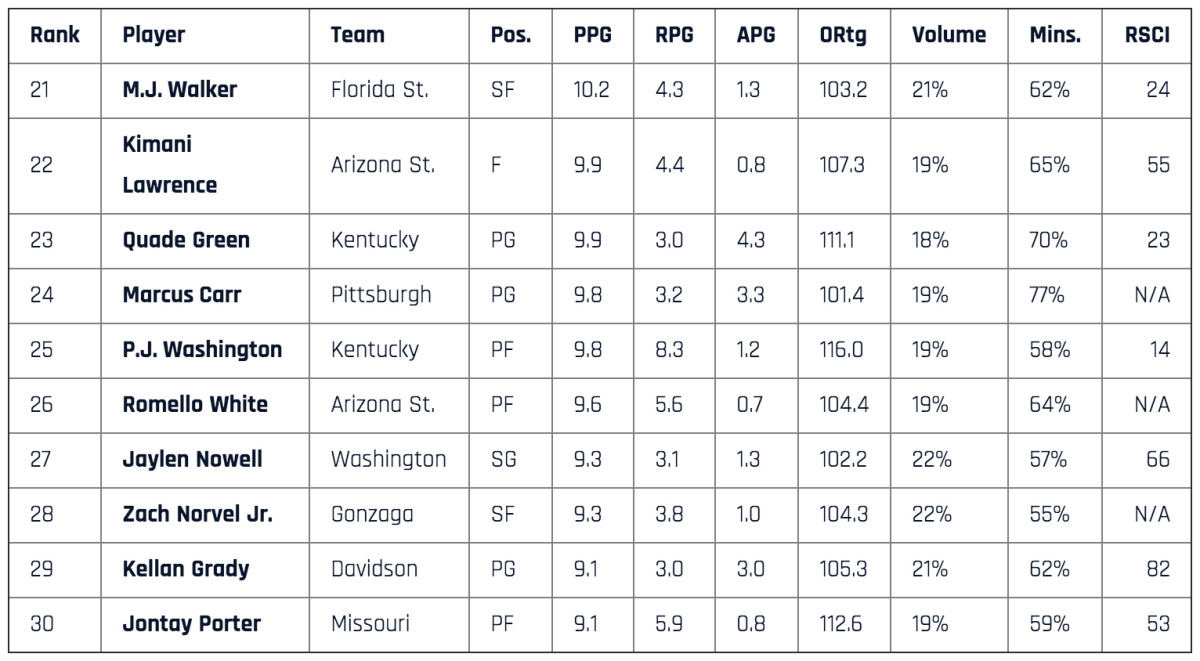1200x661 pixels.
Task: Click Kimani Lawrence player name
Action: pyautogui.click(x=169, y=165)
